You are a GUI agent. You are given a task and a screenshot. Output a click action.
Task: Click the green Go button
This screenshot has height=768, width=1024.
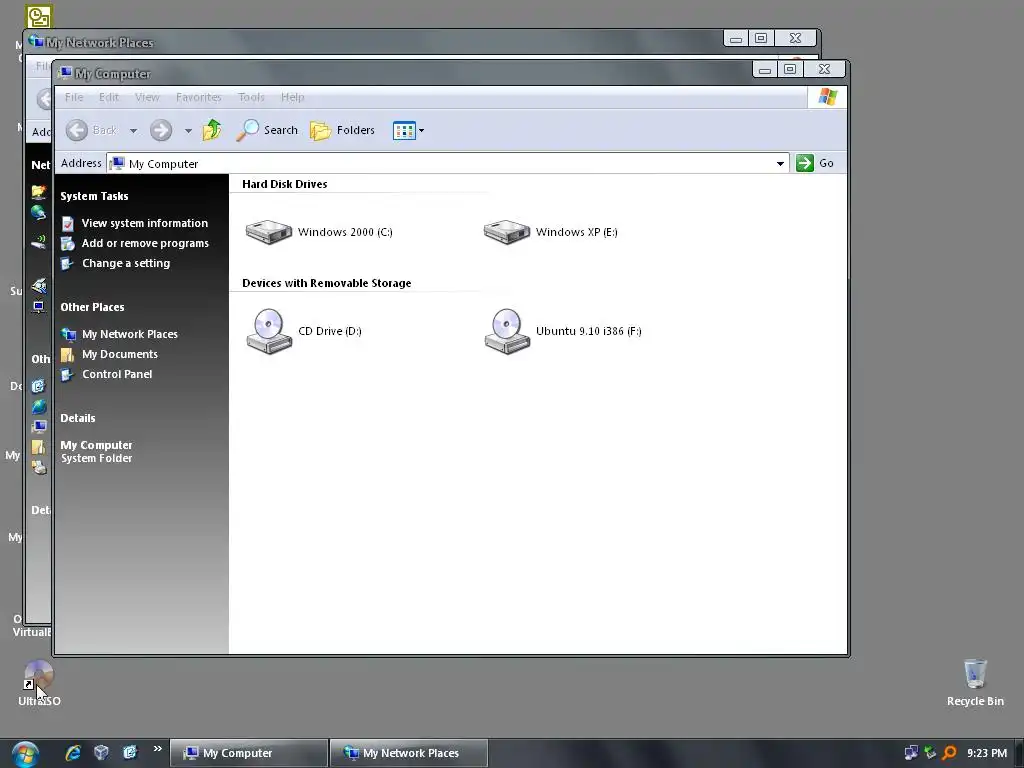point(814,163)
